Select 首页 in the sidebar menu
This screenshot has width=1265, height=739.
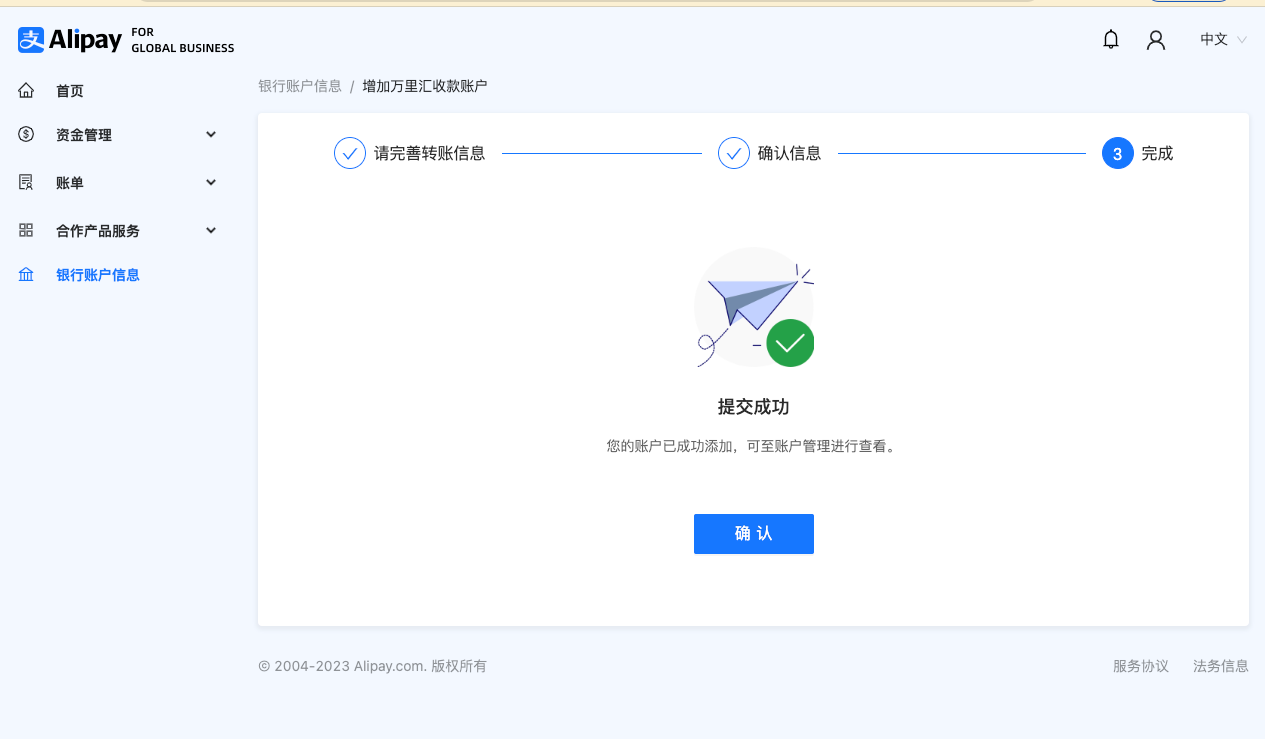[69, 90]
